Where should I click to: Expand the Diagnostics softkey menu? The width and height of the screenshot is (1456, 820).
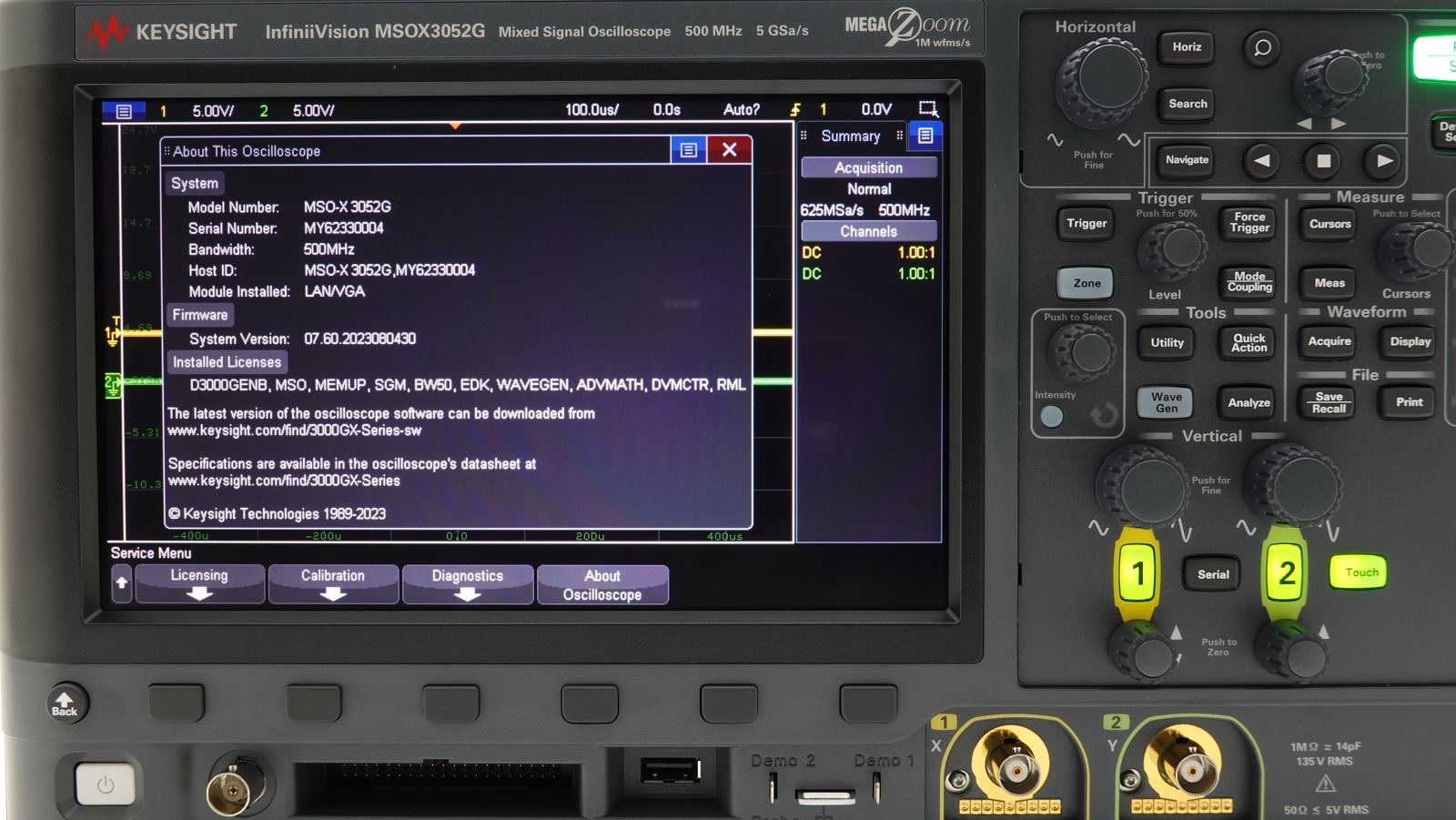(468, 583)
